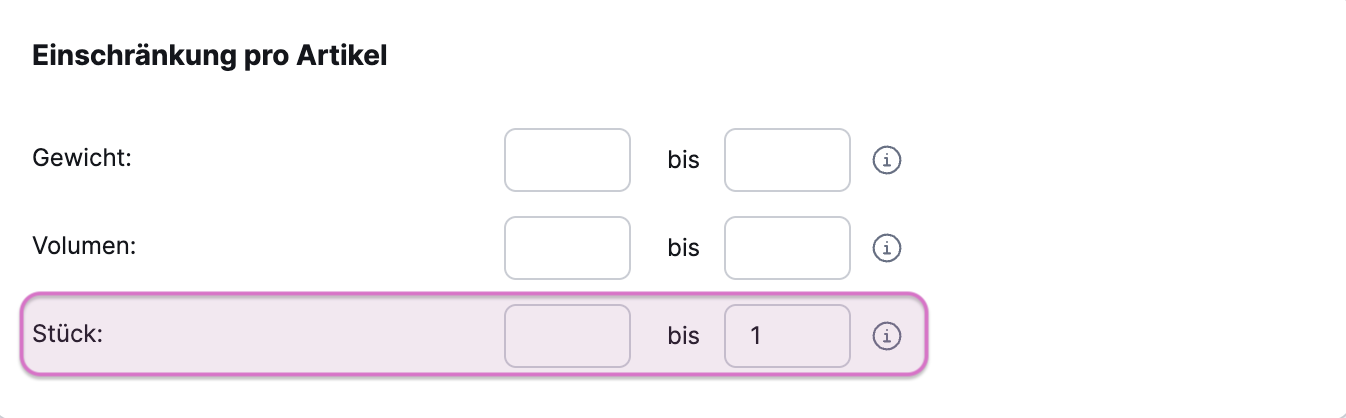
Task: Click "bis" in the Stück row
Action: (683, 337)
